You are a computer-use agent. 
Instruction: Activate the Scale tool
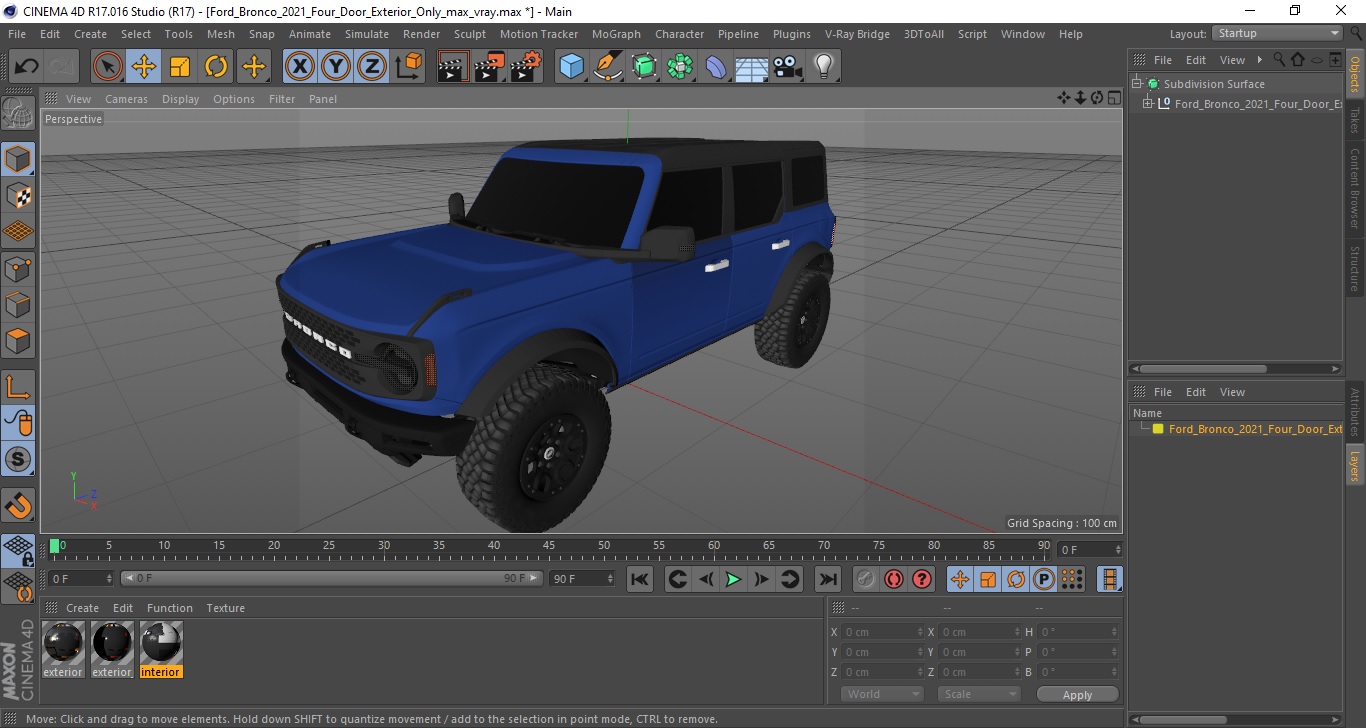[x=180, y=67]
